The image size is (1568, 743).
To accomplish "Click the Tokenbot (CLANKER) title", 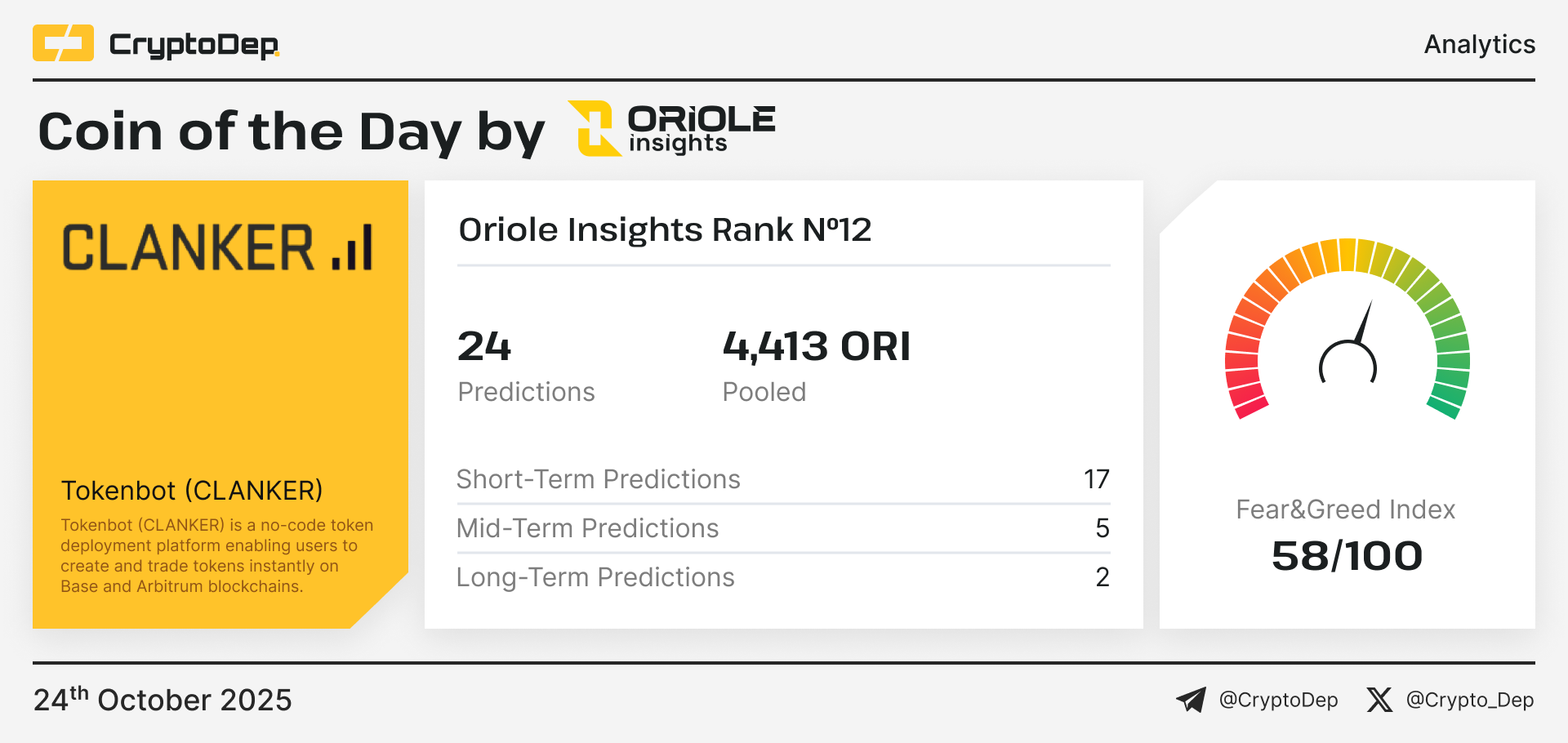I will click(192, 491).
